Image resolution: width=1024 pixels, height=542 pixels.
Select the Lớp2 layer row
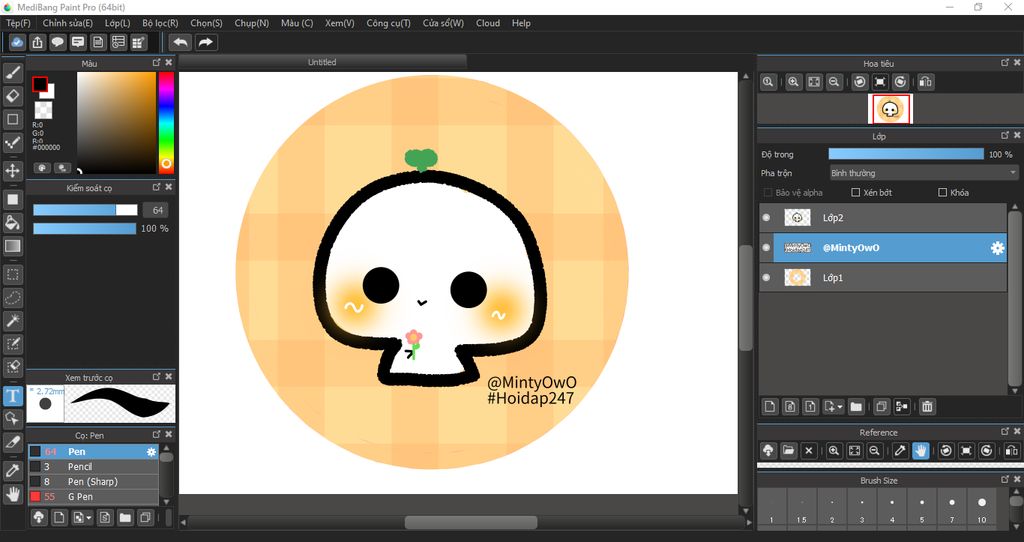coord(884,217)
